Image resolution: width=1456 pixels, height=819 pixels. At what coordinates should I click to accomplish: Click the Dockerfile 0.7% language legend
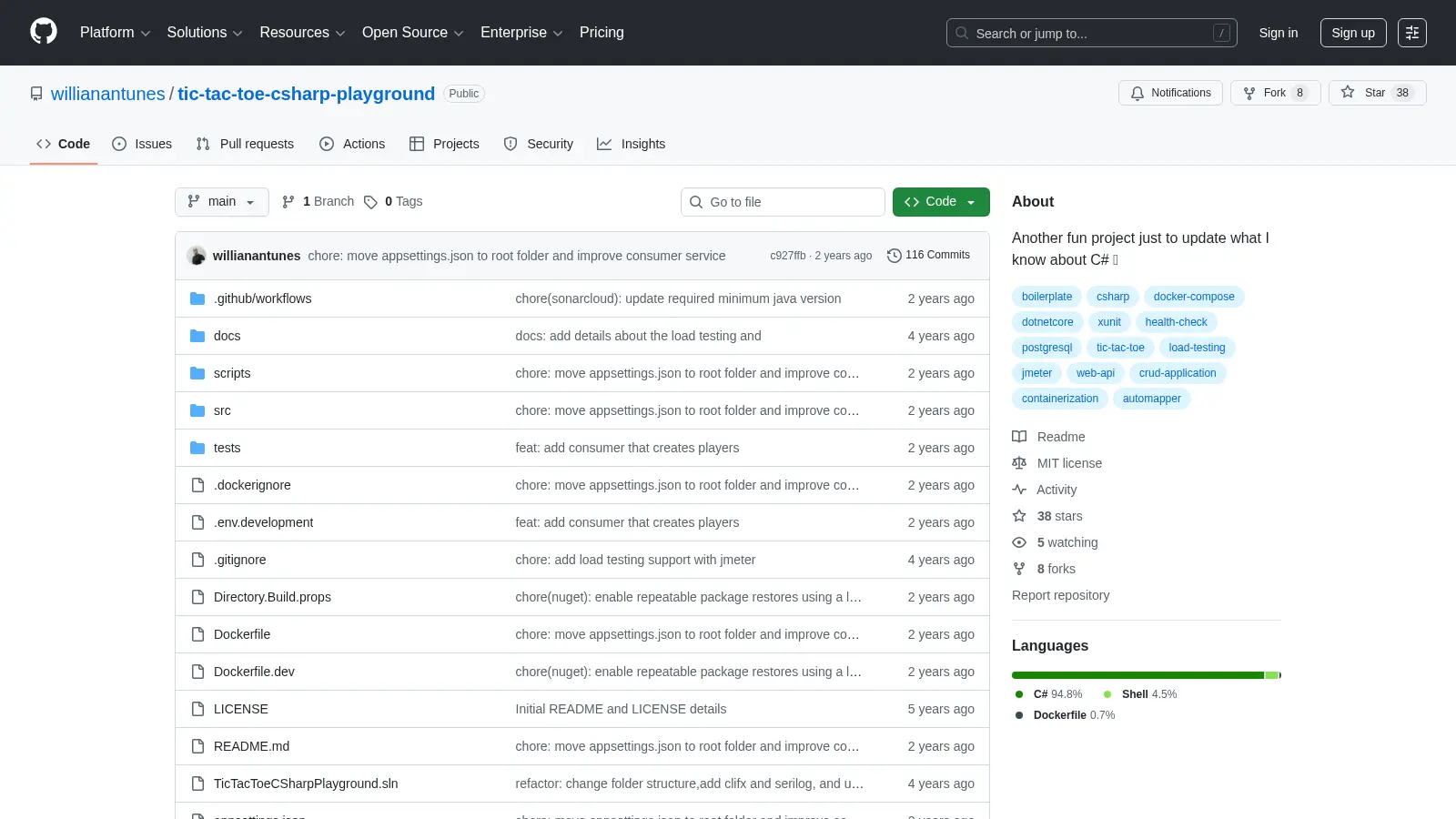pyautogui.click(x=1066, y=715)
